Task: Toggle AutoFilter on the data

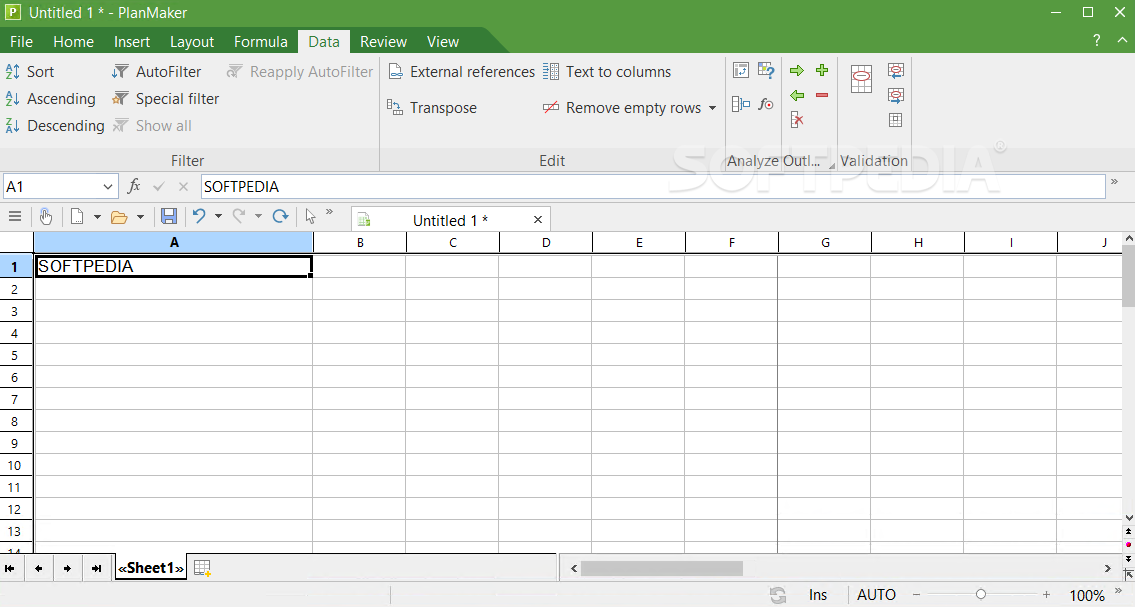Action: [x=156, y=72]
